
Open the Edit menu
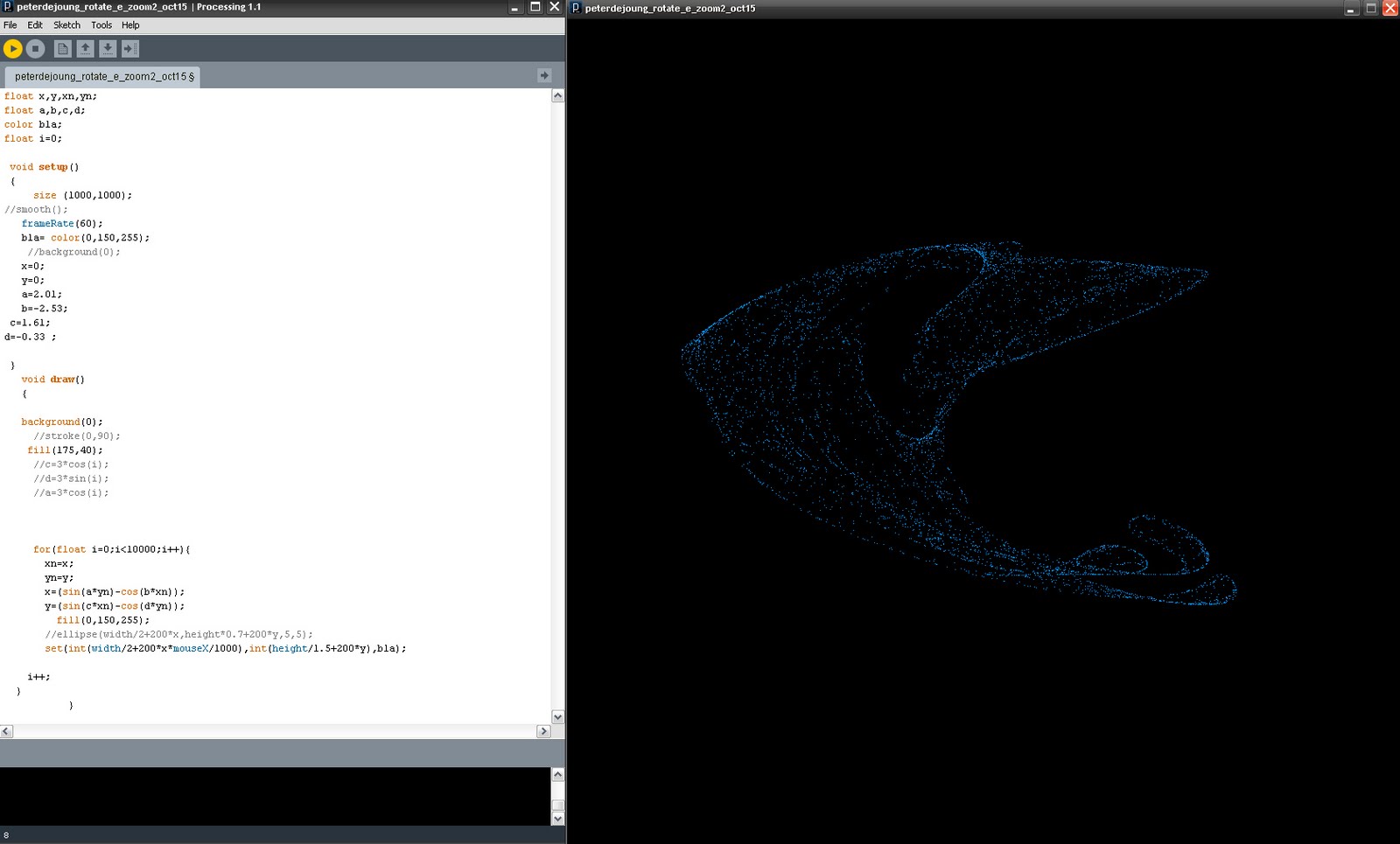point(34,24)
